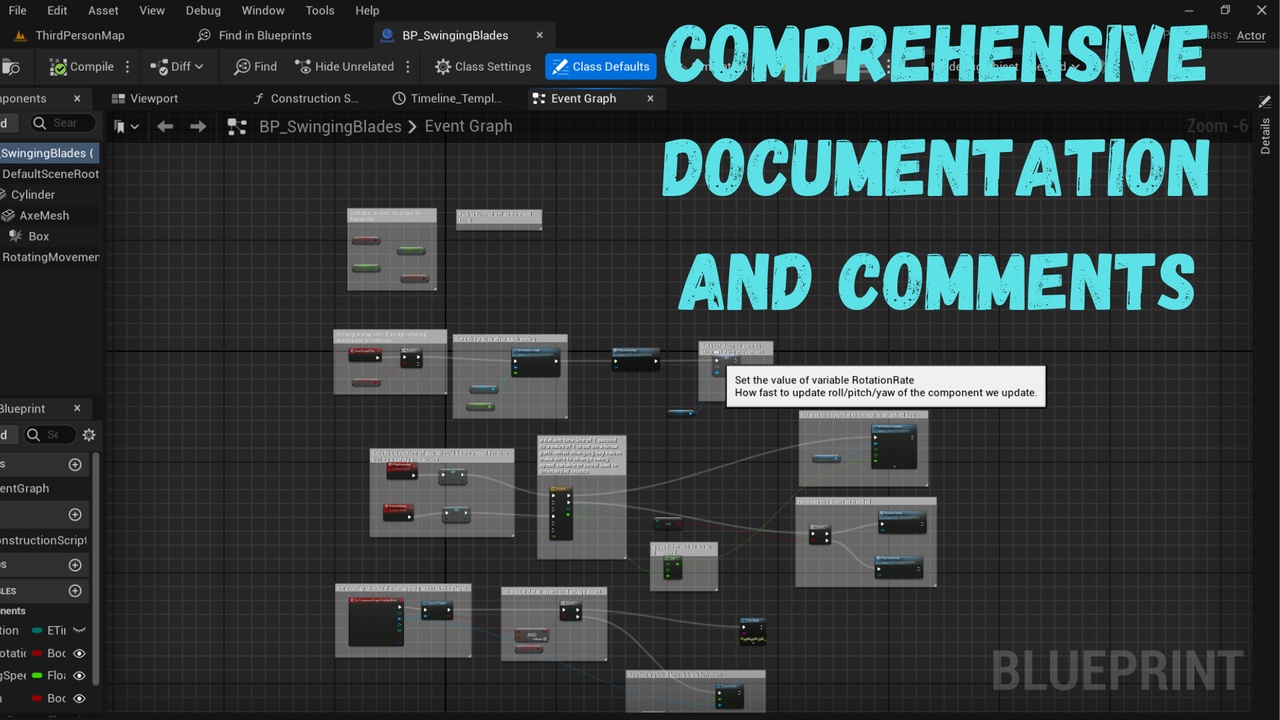Switch to the Timeline_Template tab
This screenshot has width=1280, height=720.
point(446,98)
